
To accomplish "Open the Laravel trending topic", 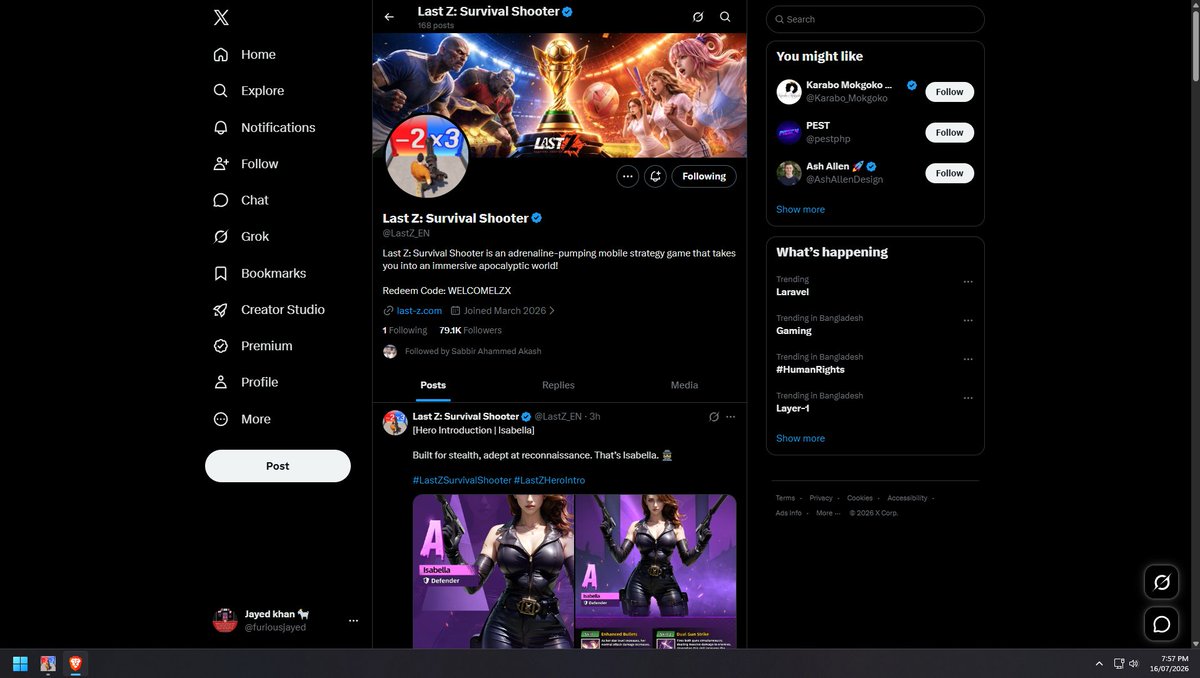I will (x=792, y=292).
